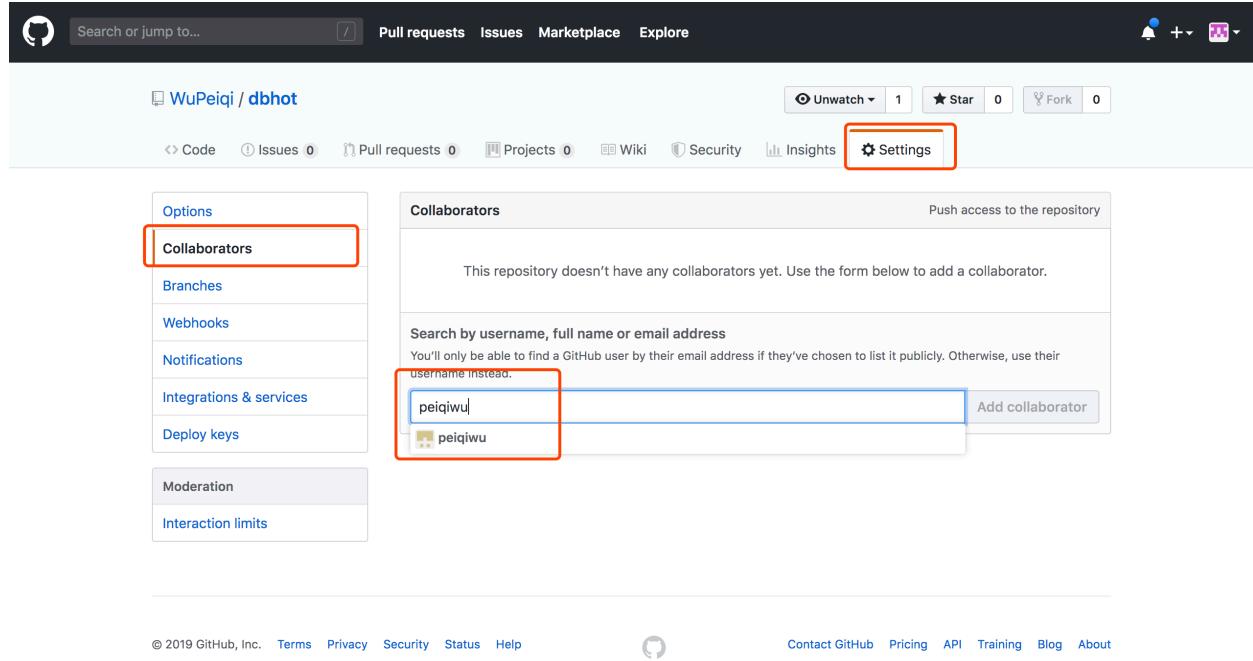The height and width of the screenshot is (661, 1253).
Task: Switch to the repository Pull requests tab
Action: point(399,150)
